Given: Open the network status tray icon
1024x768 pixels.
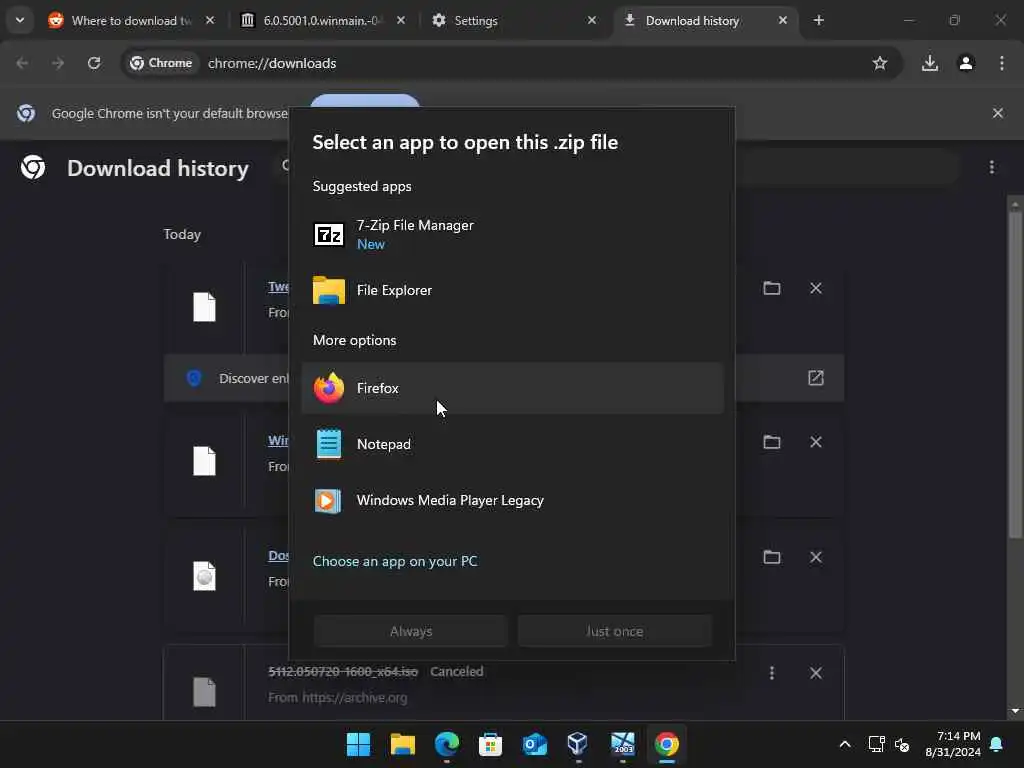Looking at the screenshot, I should pyautogui.click(x=876, y=744).
